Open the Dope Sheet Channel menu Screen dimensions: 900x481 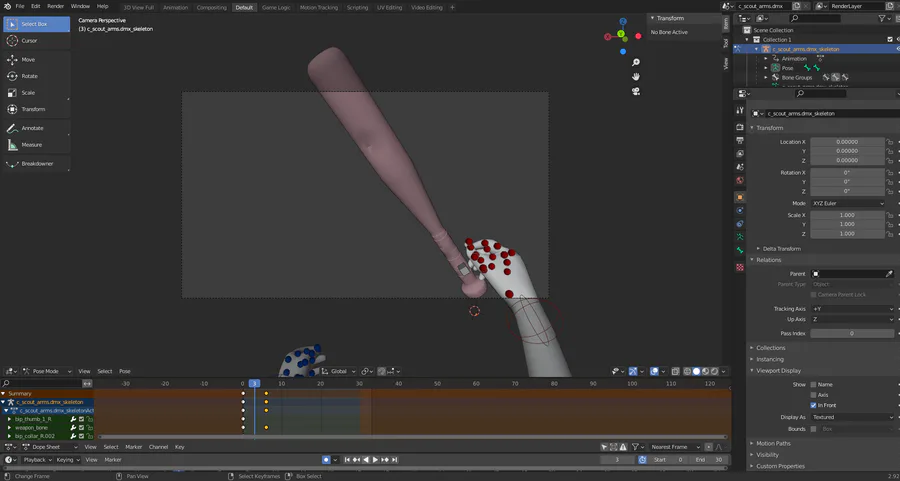[158, 447]
